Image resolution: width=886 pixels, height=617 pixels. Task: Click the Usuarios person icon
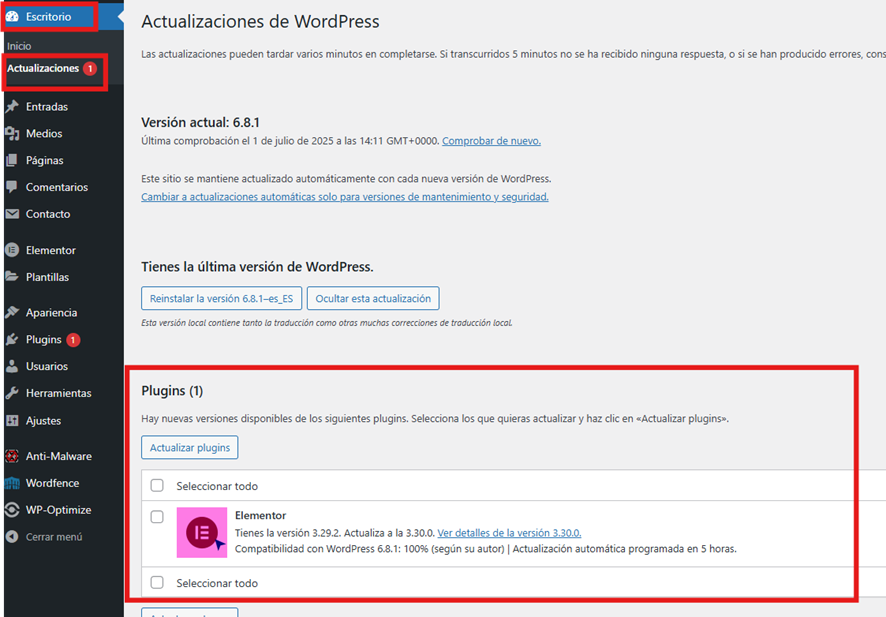(12, 366)
